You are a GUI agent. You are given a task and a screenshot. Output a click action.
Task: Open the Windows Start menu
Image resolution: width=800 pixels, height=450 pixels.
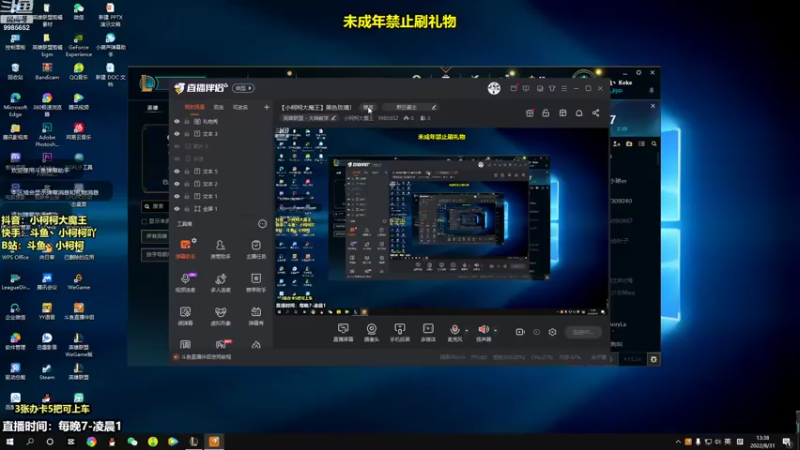(10, 442)
